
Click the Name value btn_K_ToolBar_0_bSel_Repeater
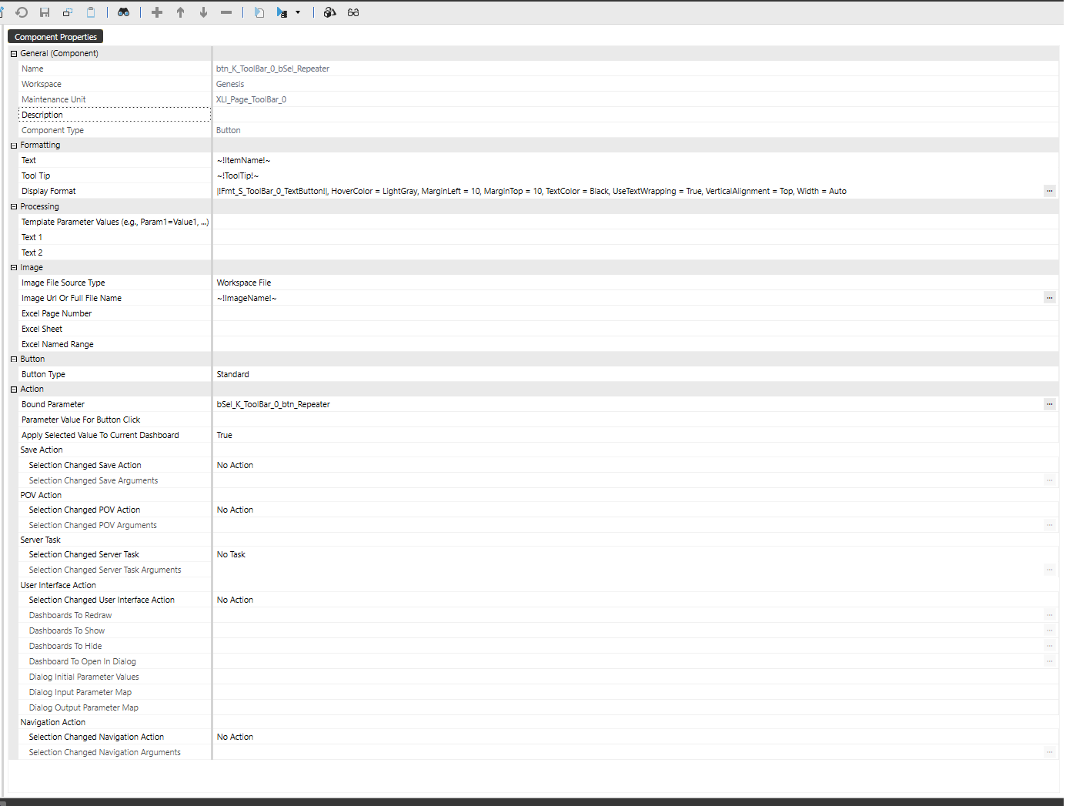pos(273,69)
